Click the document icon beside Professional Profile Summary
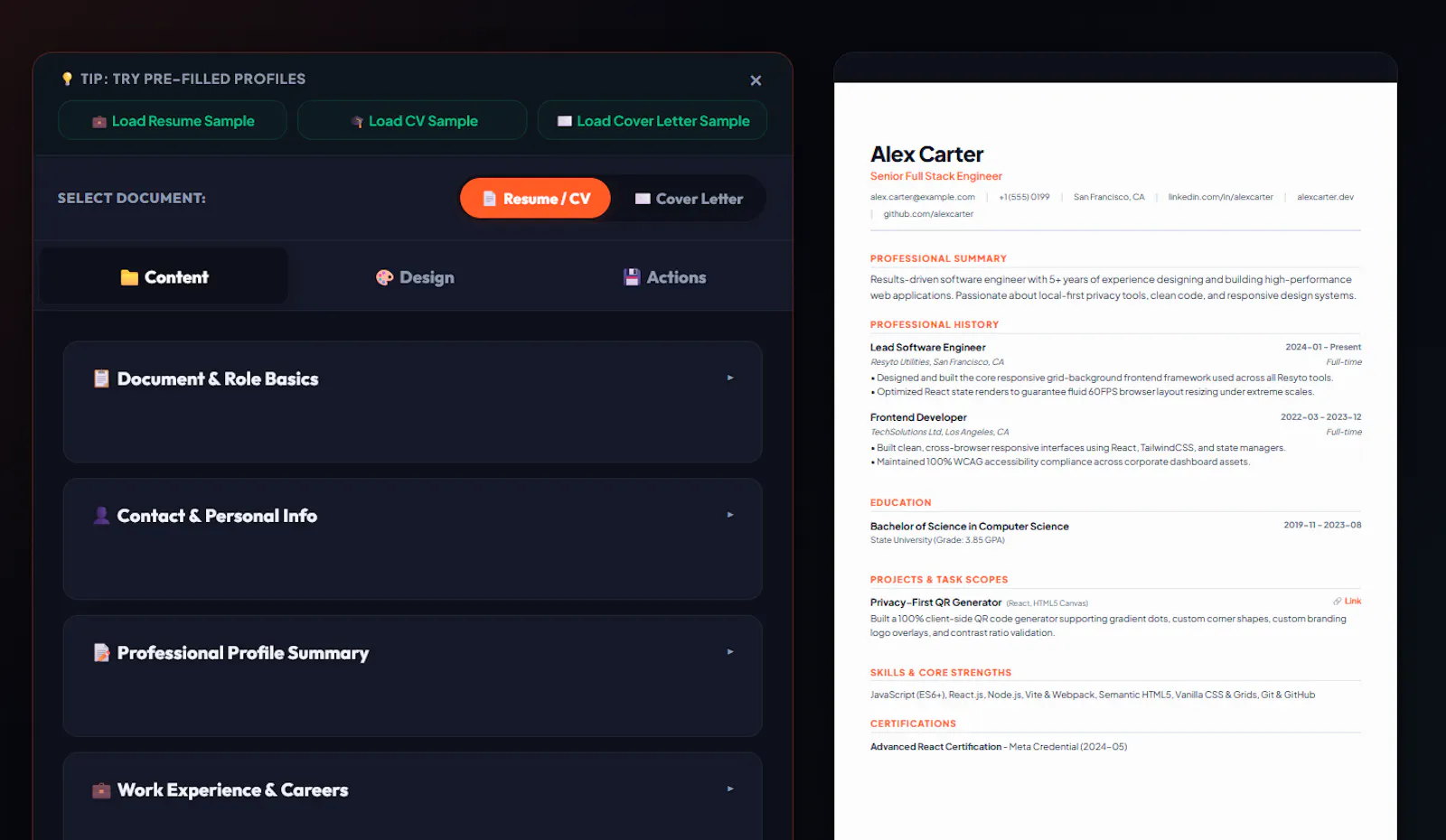This screenshot has width=1446, height=840. tap(101, 652)
